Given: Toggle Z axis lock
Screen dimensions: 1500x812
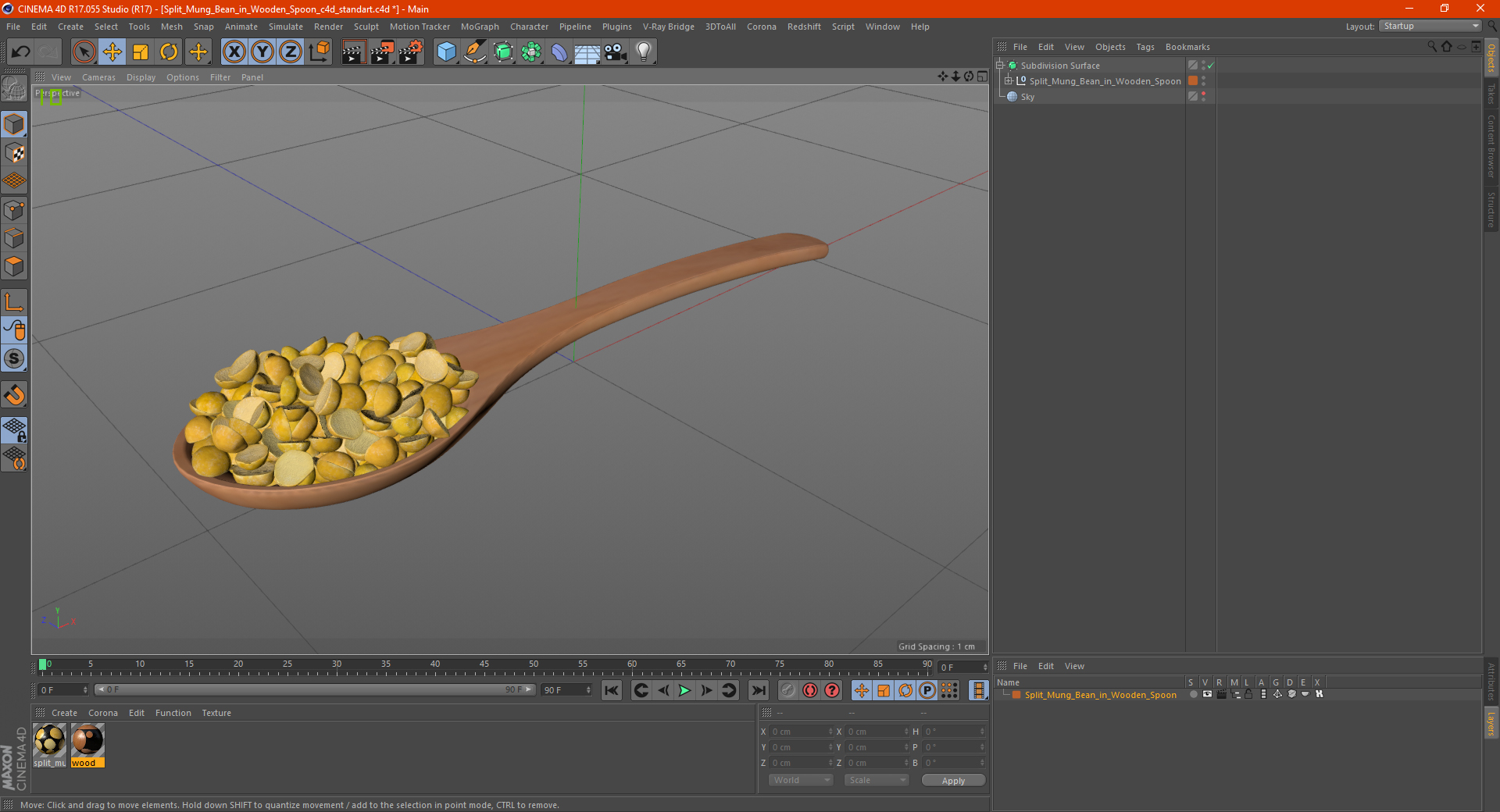Looking at the screenshot, I should 291,52.
